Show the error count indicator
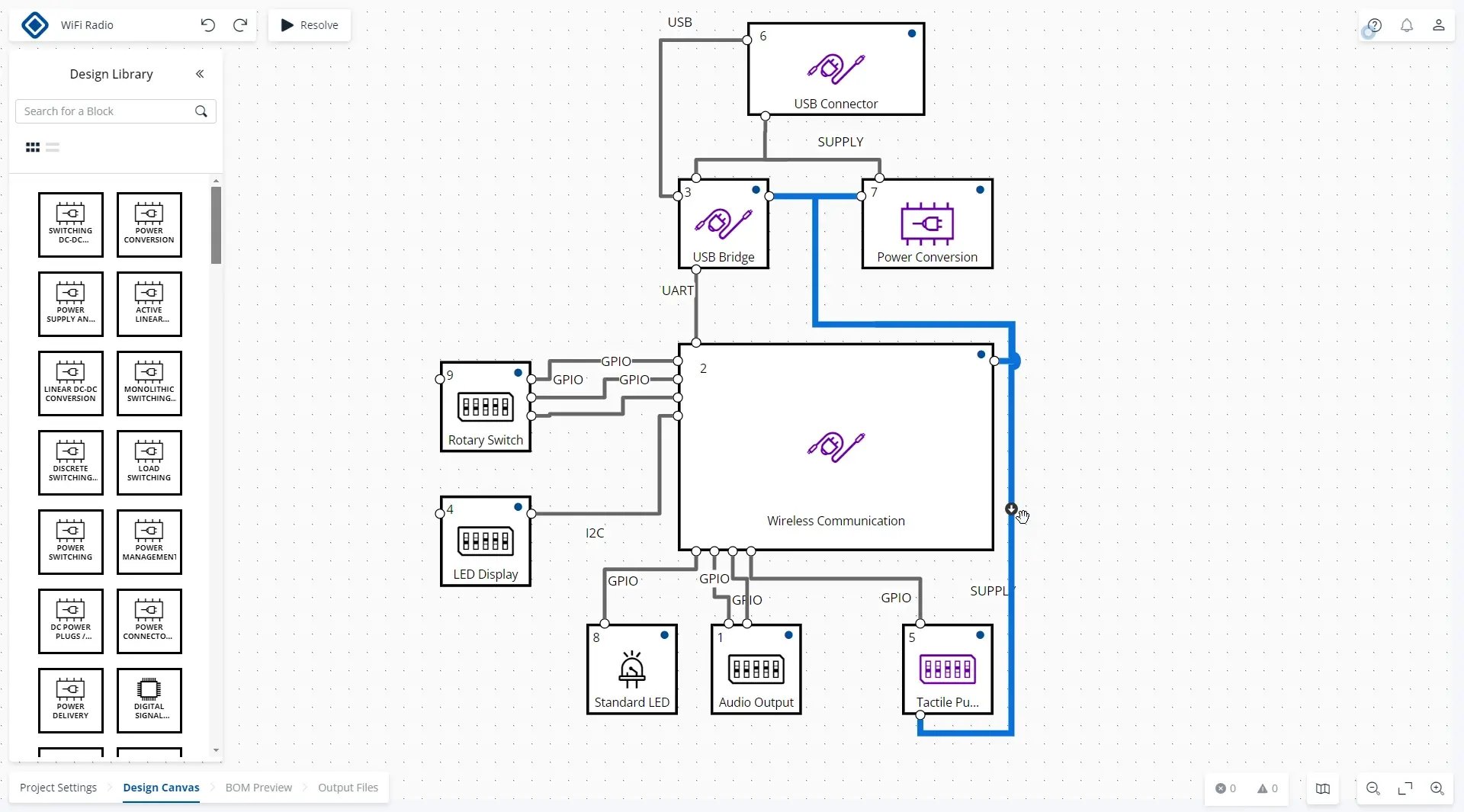Image resolution: width=1464 pixels, height=812 pixels. point(1225,788)
